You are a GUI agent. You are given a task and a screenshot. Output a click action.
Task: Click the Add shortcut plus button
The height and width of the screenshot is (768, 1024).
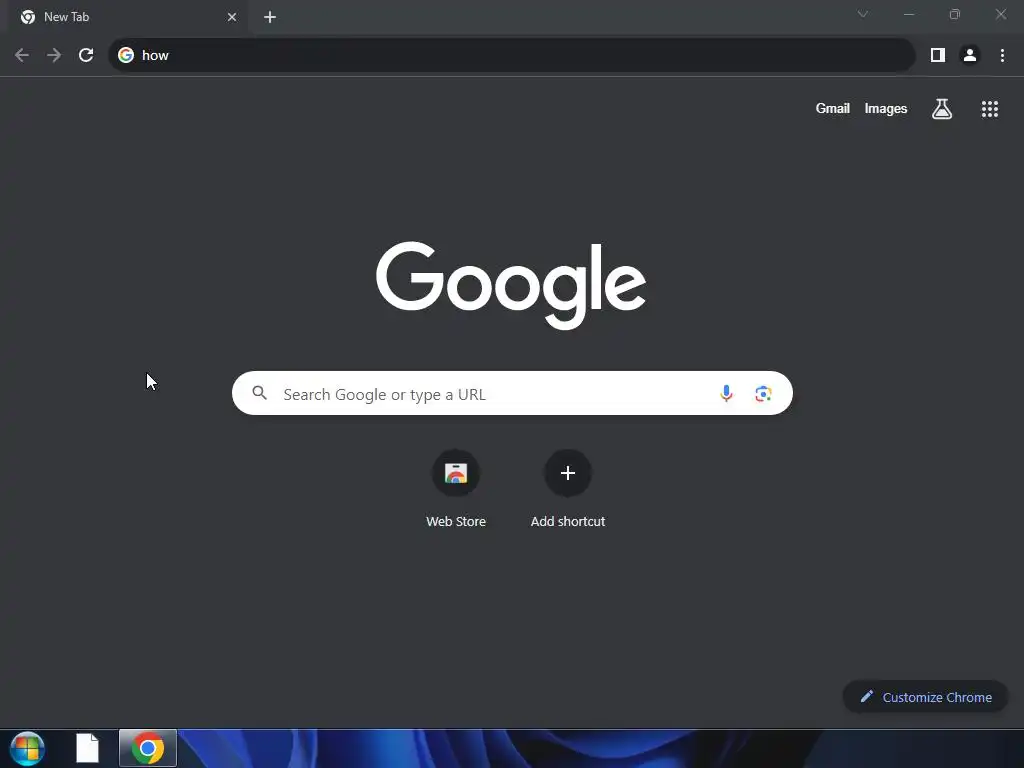pyautogui.click(x=568, y=473)
